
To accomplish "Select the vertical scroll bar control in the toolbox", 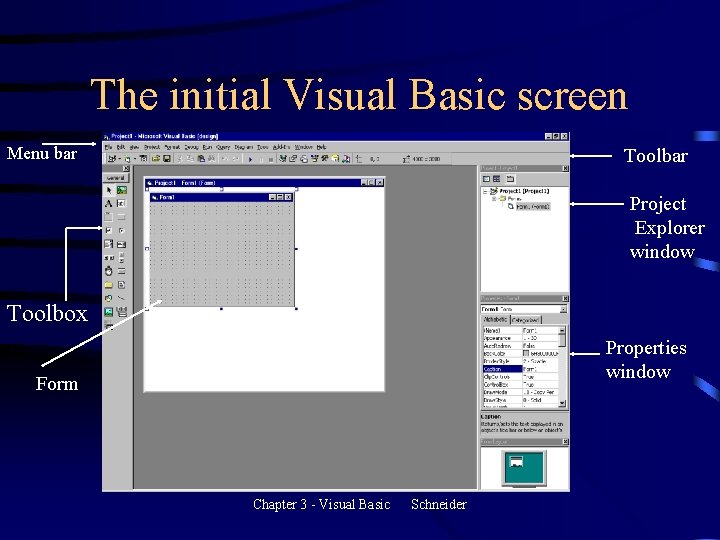I will [x=122, y=258].
